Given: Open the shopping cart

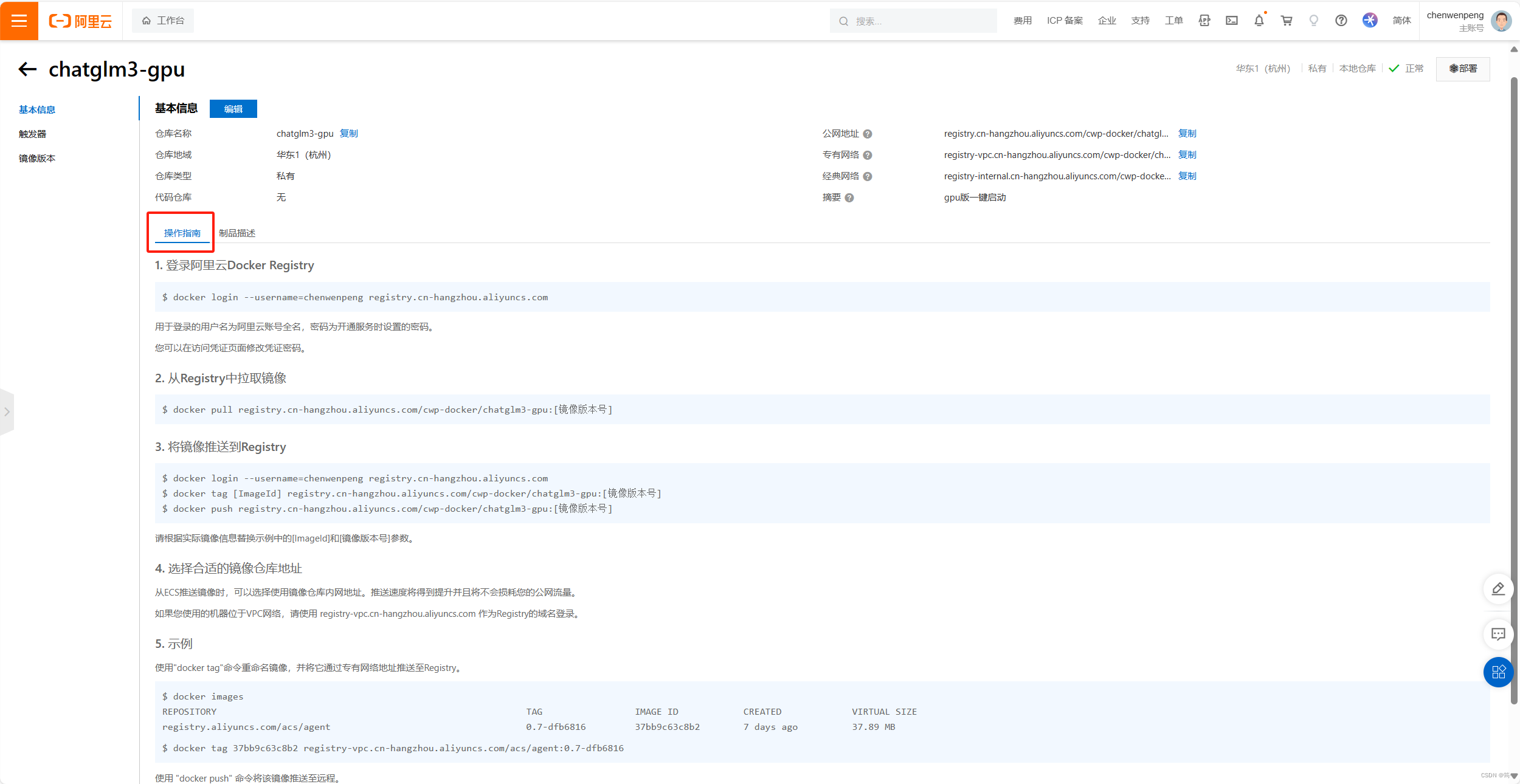Looking at the screenshot, I should point(1287,21).
